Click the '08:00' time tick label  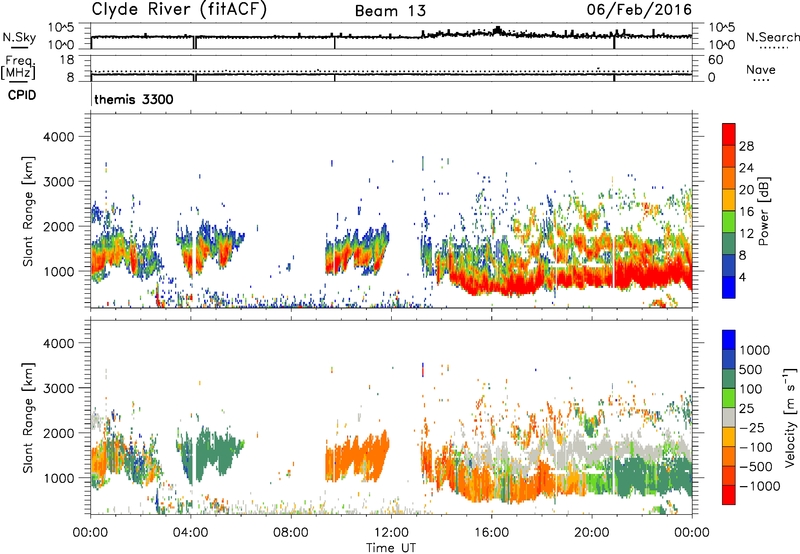pos(290,533)
